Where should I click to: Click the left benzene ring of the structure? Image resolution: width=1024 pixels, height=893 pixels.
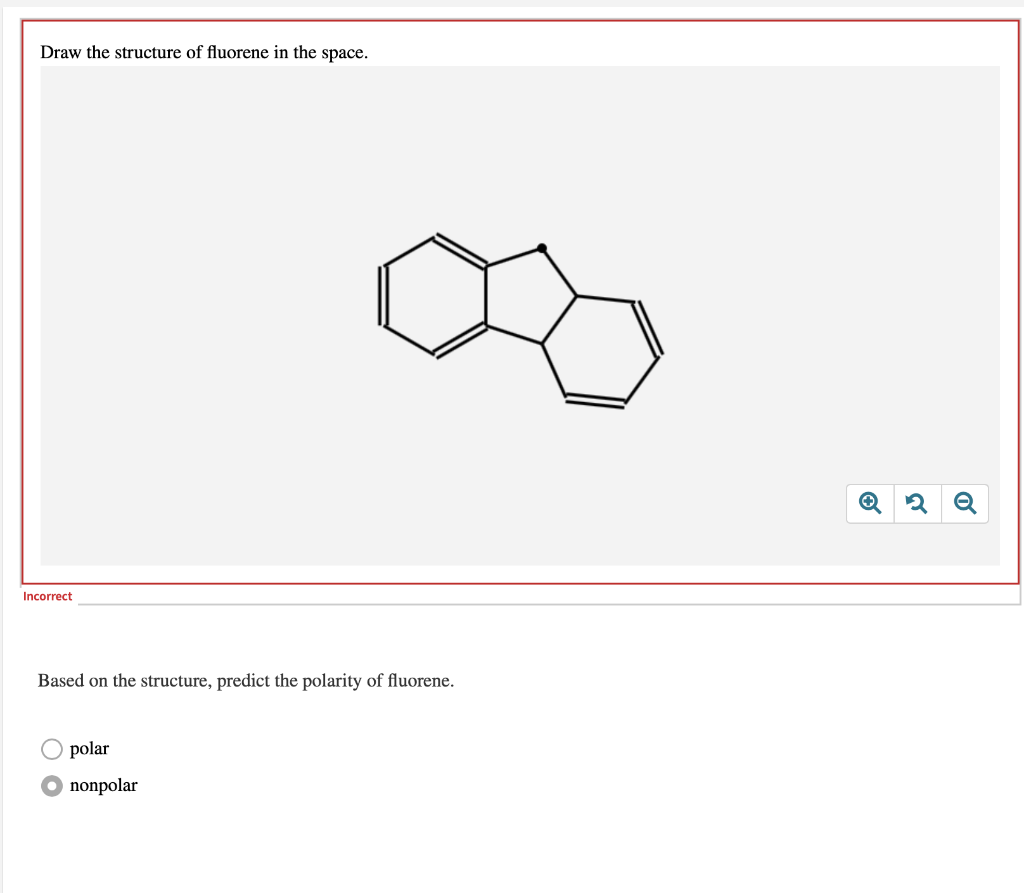coord(435,295)
